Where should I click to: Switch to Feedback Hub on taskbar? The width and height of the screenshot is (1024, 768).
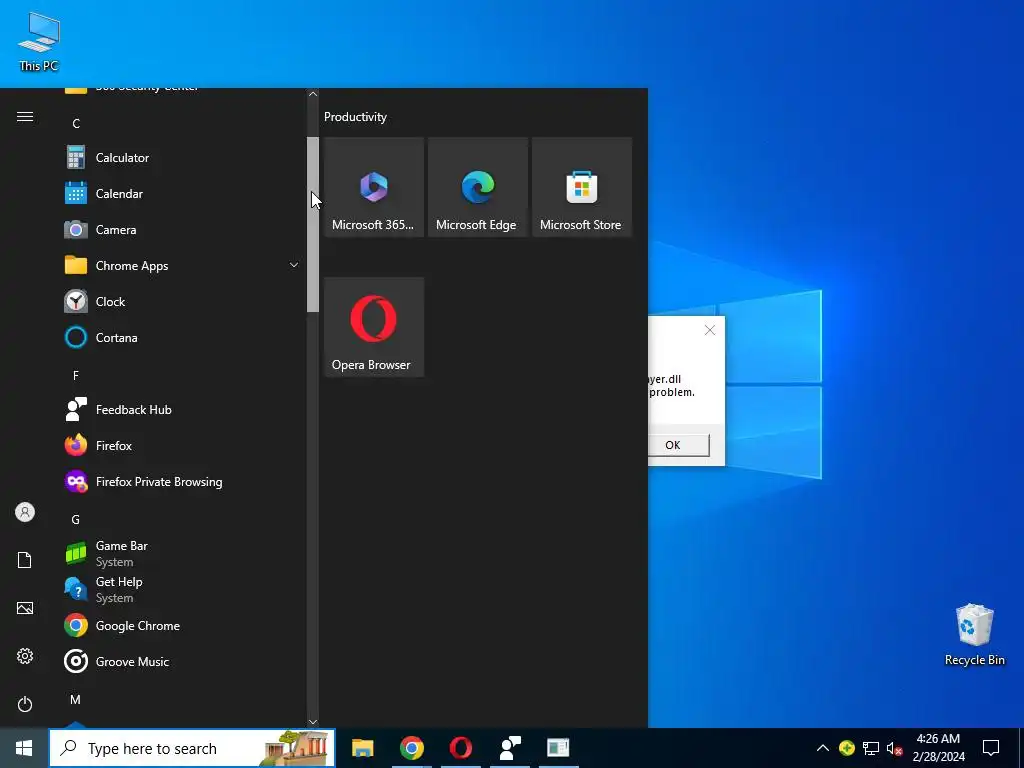click(x=509, y=748)
